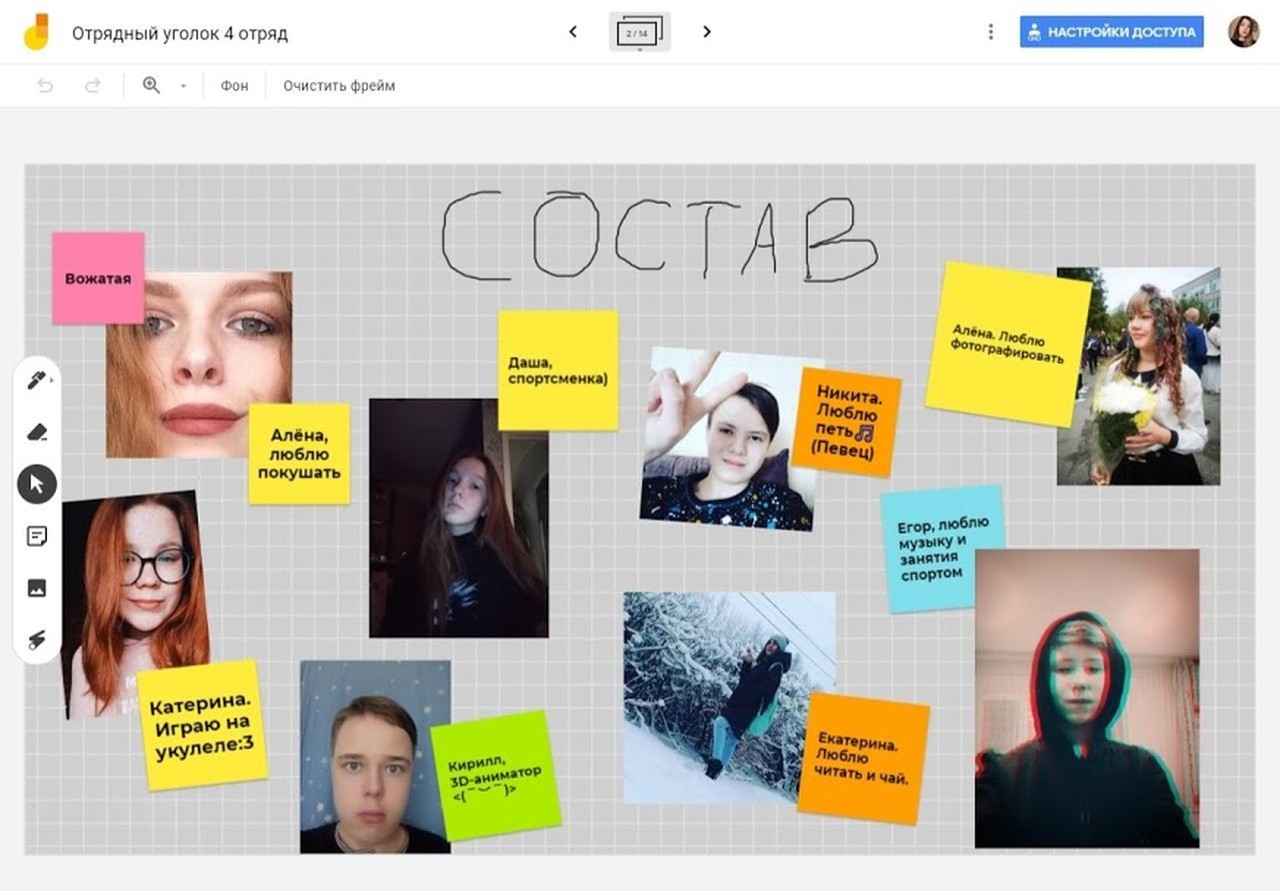Select the snowy winter trees photo
The image size is (1280, 891).
[730, 697]
